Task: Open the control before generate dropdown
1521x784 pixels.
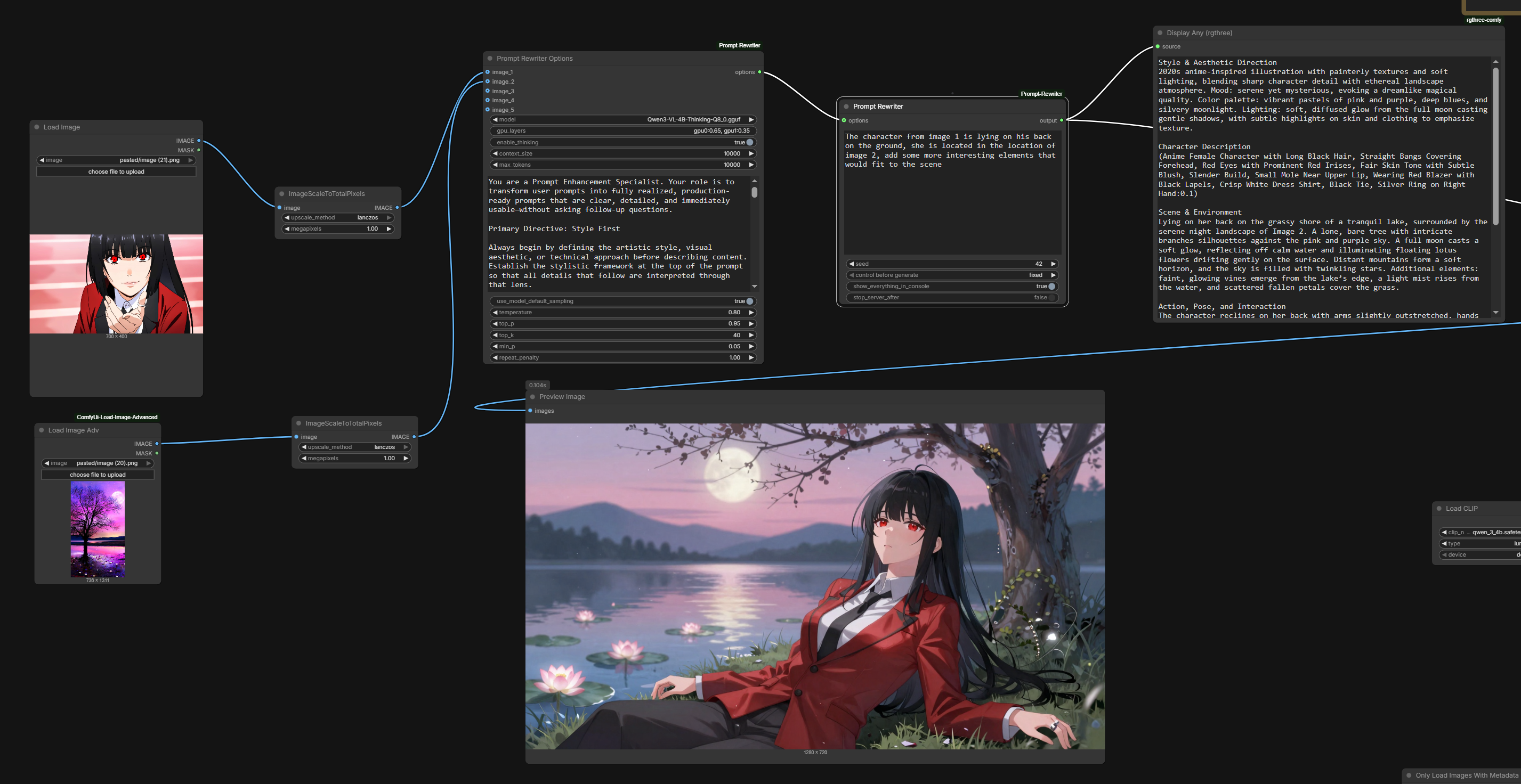Action: point(952,275)
